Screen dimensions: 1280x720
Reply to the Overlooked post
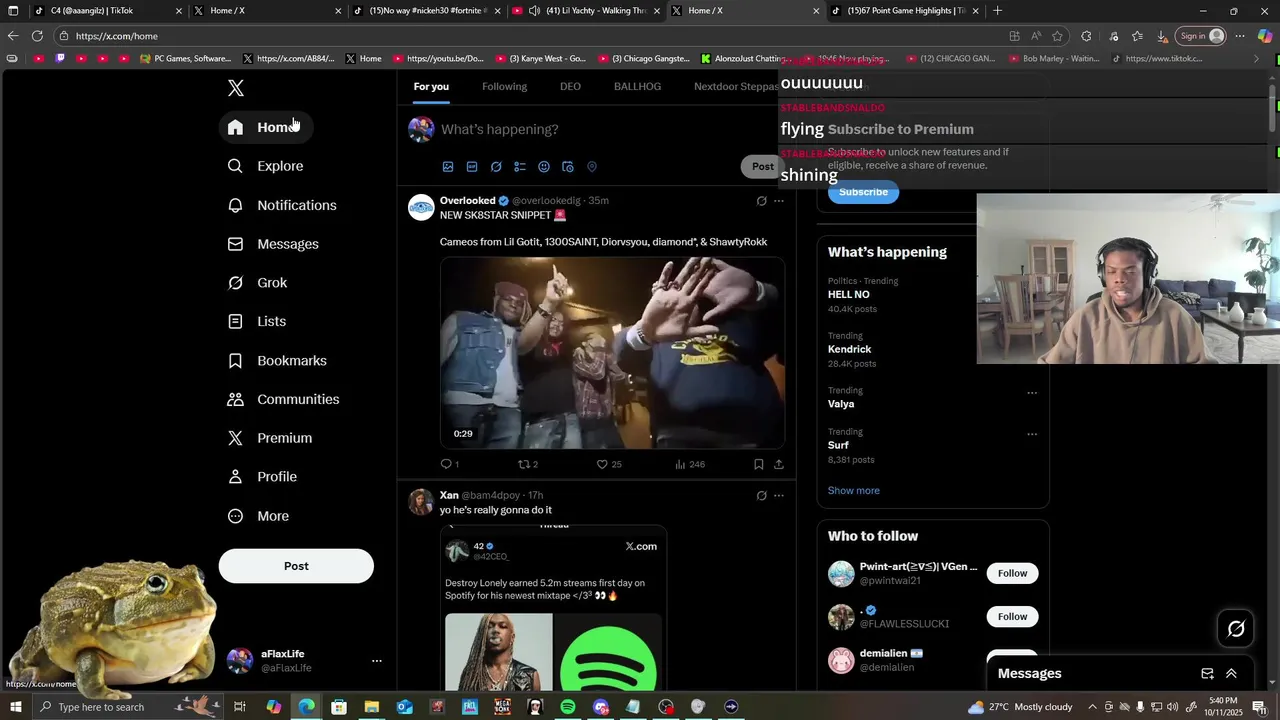[x=449, y=464]
